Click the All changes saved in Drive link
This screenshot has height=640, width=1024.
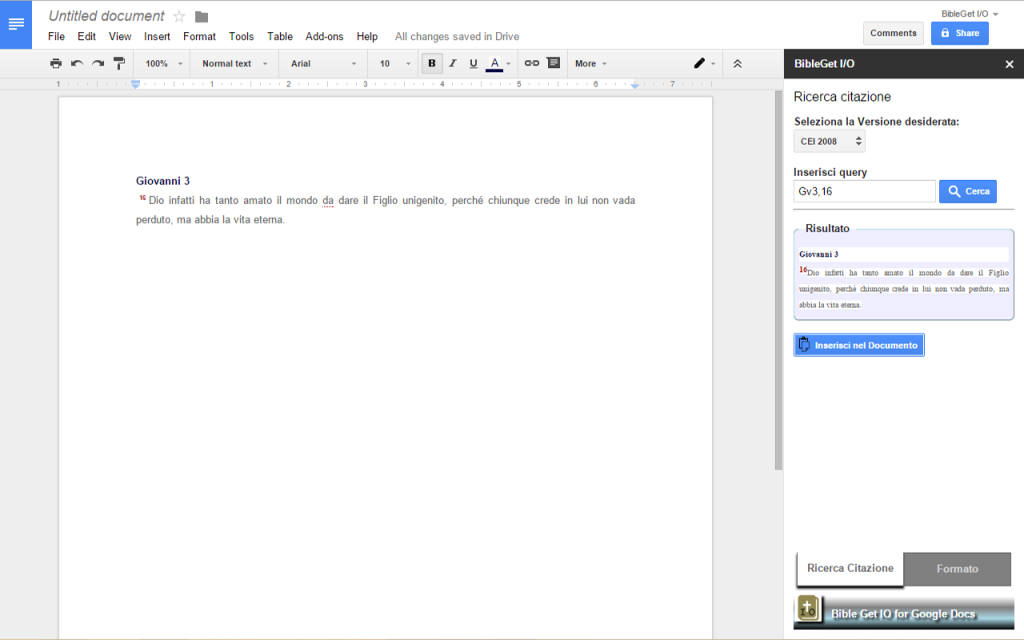point(456,37)
